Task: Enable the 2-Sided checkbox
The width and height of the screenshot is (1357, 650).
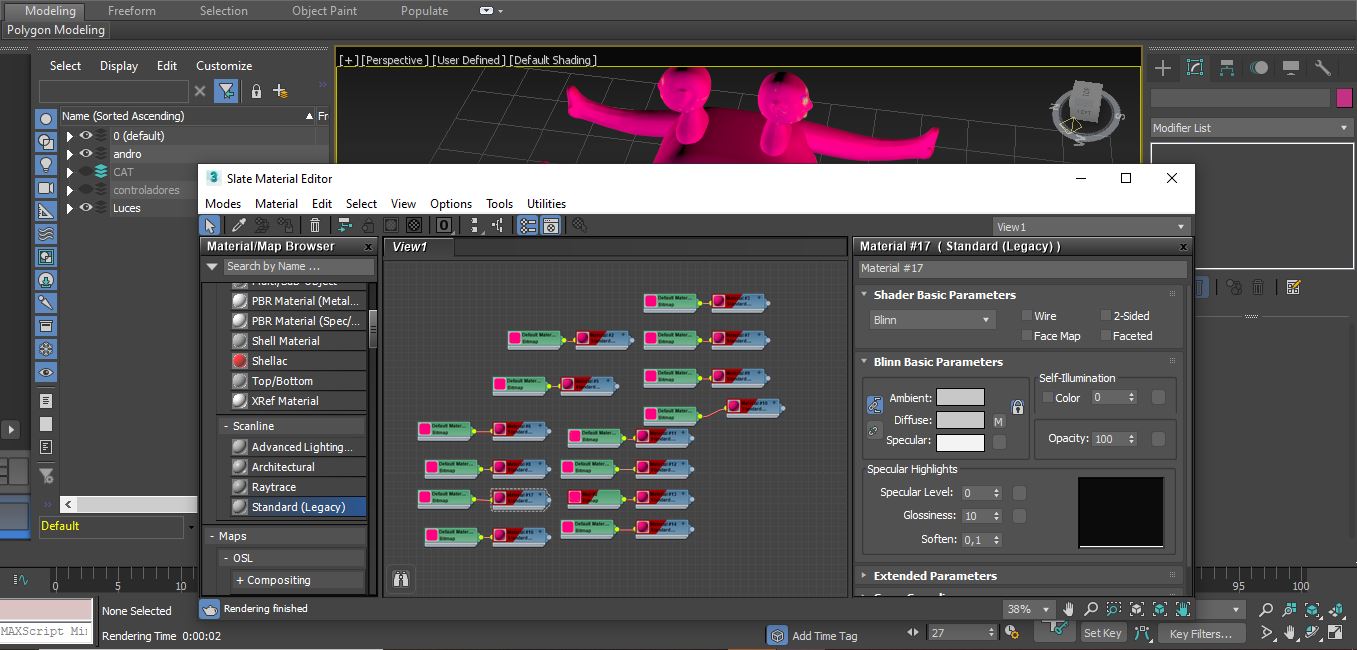Action: coord(1106,316)
